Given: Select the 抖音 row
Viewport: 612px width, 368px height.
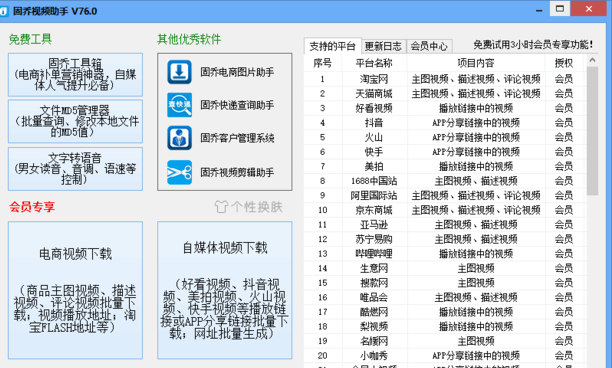Looking at the screenshot, I should (x=445, y=123).
